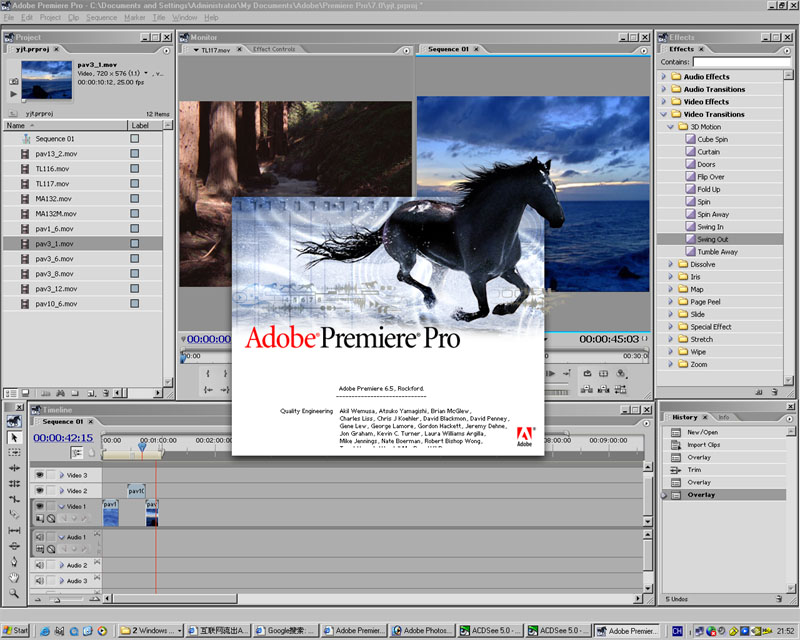Click the Find binoculars icon in Project panel
The image size is (800, 640).
pos(60,393)
